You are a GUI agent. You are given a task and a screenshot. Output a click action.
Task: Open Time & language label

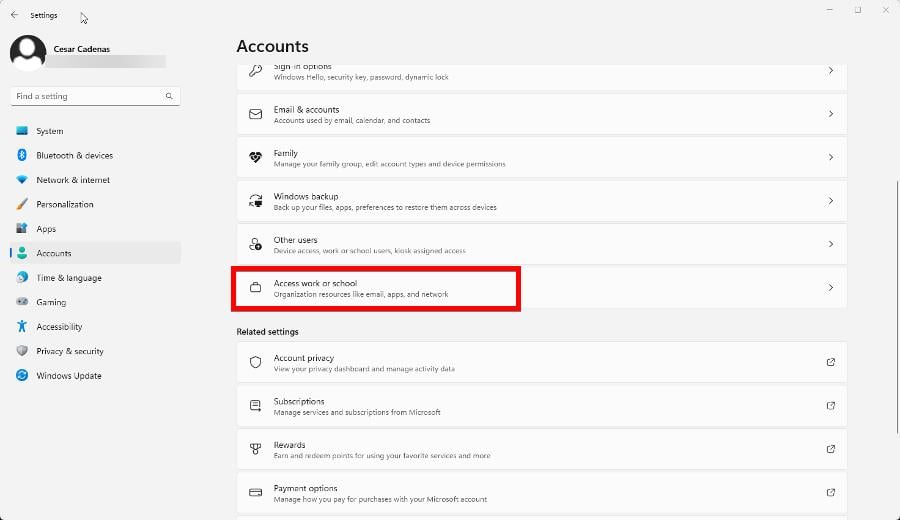click(69, 278)
